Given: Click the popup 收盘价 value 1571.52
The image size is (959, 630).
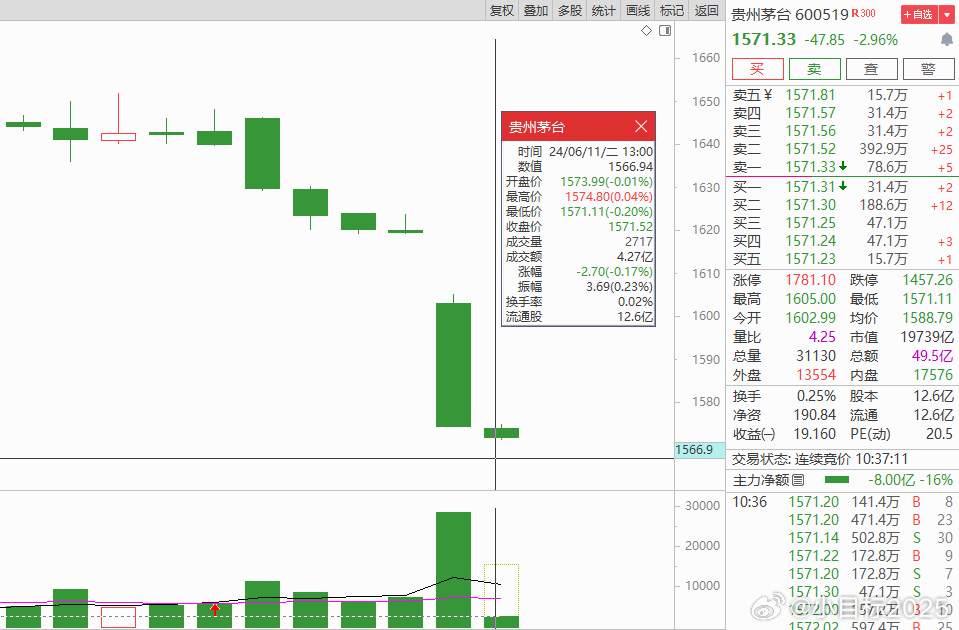Looking at the screenshot, I should (x=630, y=227).
